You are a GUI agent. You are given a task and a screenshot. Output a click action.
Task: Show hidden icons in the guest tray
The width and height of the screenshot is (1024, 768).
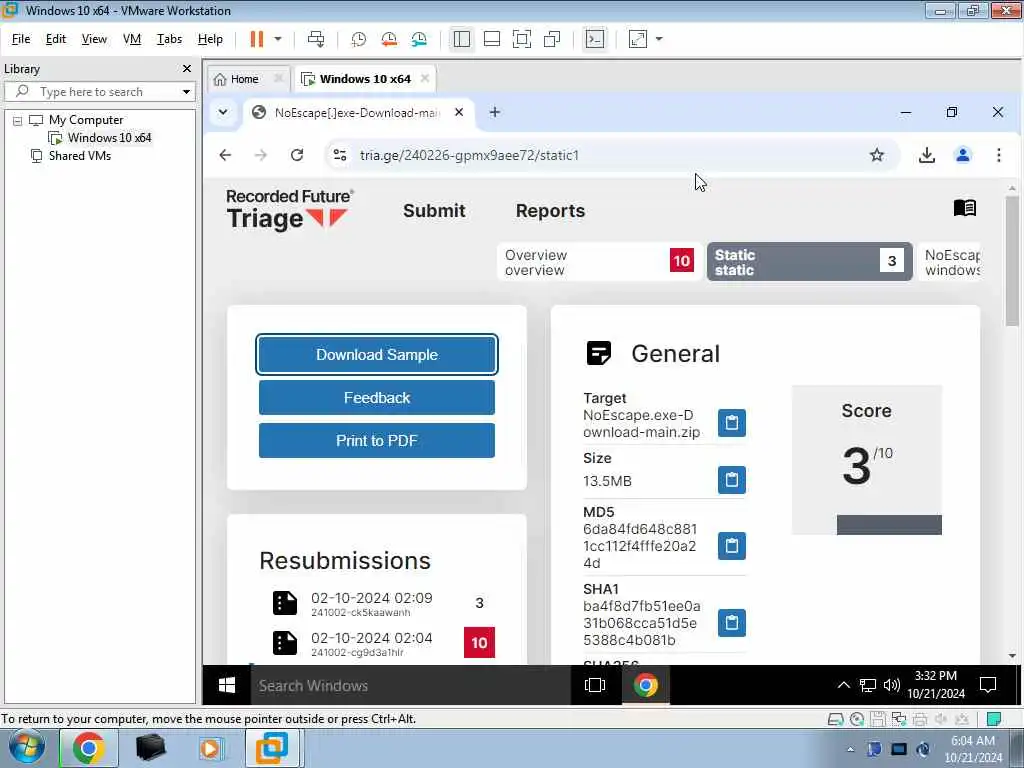[x=843, y=685]
